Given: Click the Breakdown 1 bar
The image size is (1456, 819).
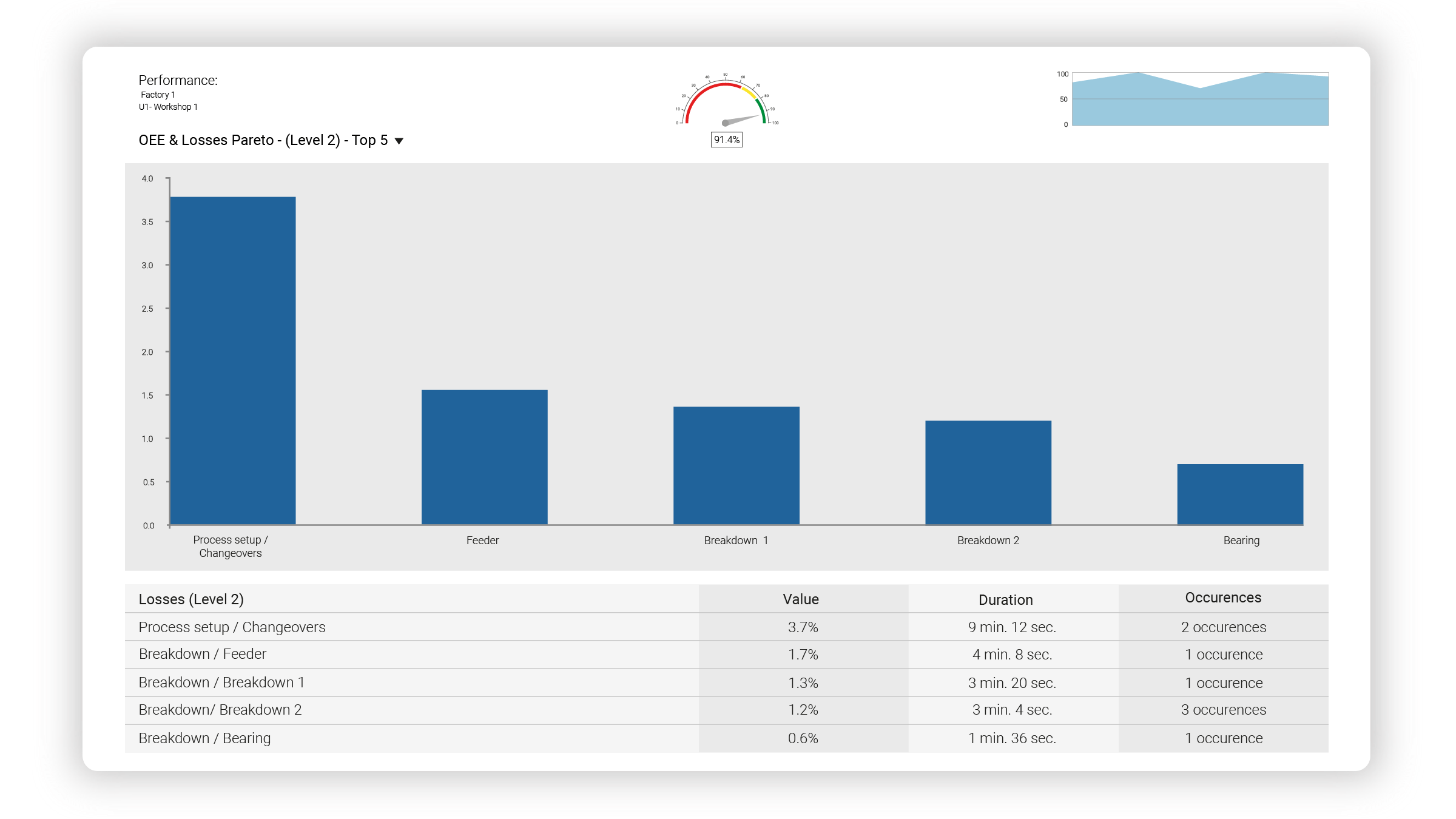Looking at the screenshot, I should [736, 465].
